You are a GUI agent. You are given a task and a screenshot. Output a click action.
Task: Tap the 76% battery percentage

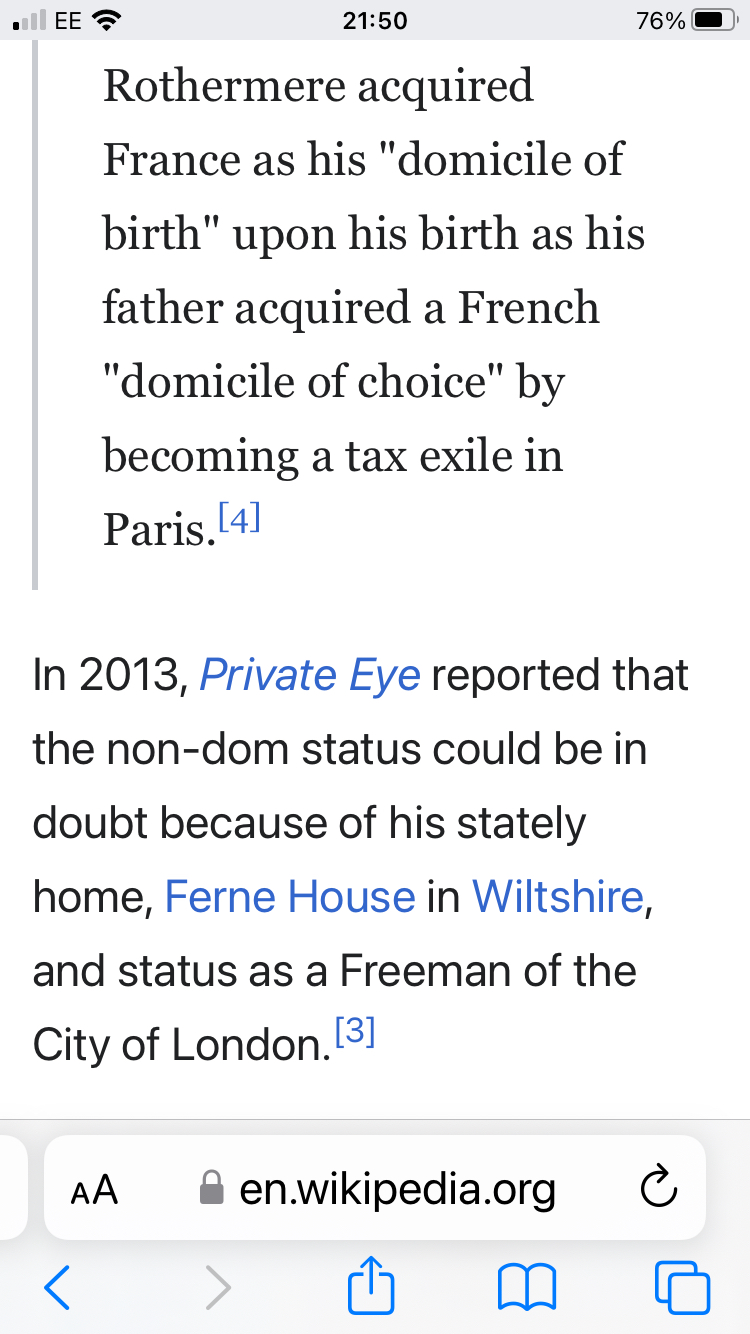pyautogui.click(x=660, y=20)
